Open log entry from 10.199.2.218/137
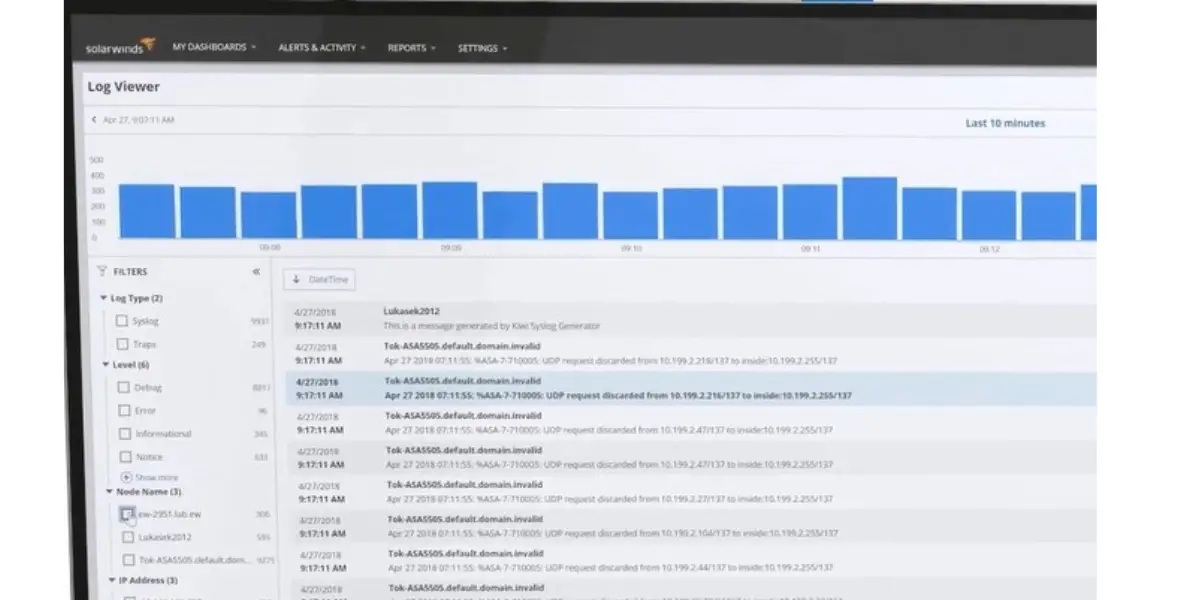 point(690,354)
